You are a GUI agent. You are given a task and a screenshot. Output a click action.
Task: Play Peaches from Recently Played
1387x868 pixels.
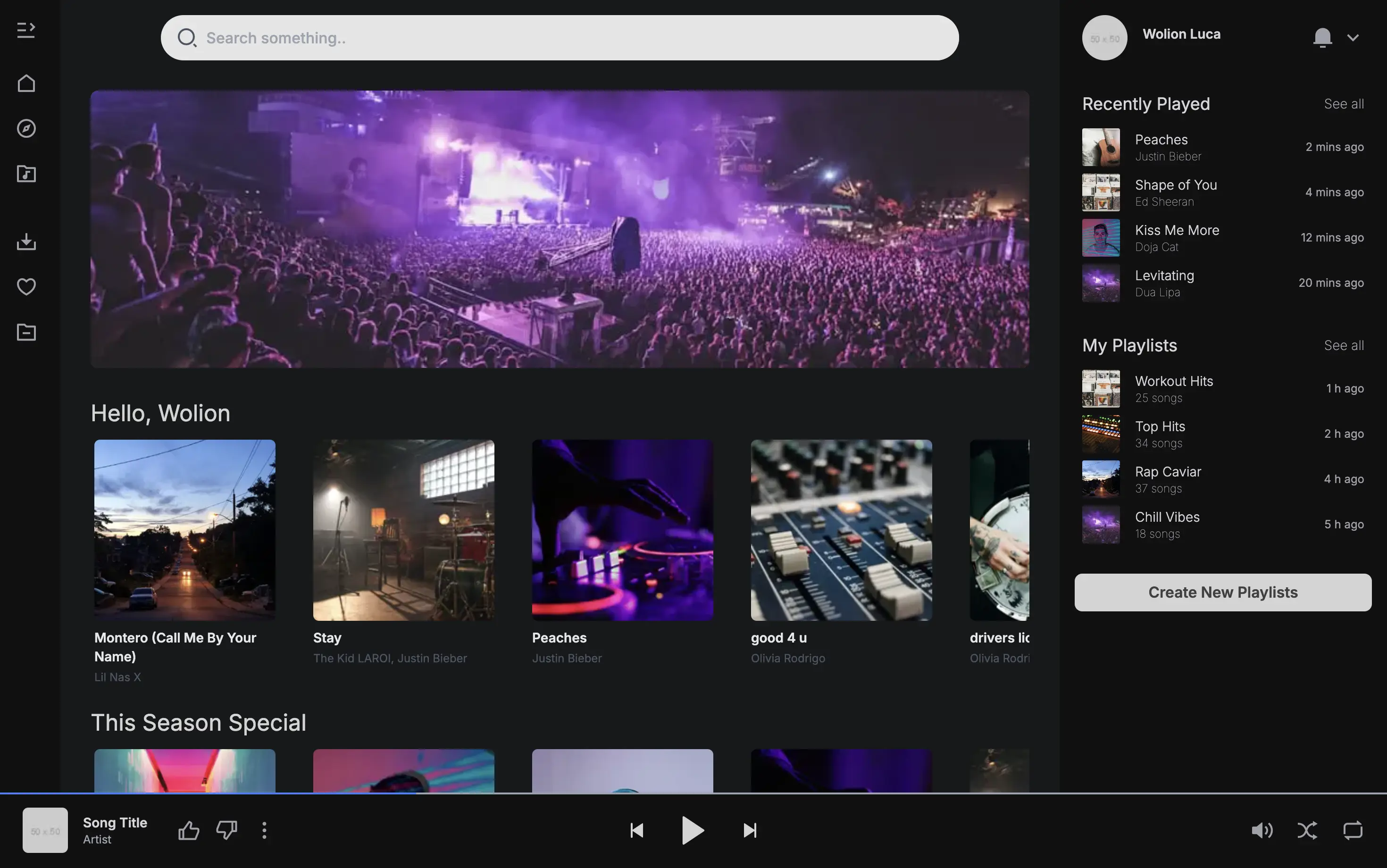[x=1223, y=147]
